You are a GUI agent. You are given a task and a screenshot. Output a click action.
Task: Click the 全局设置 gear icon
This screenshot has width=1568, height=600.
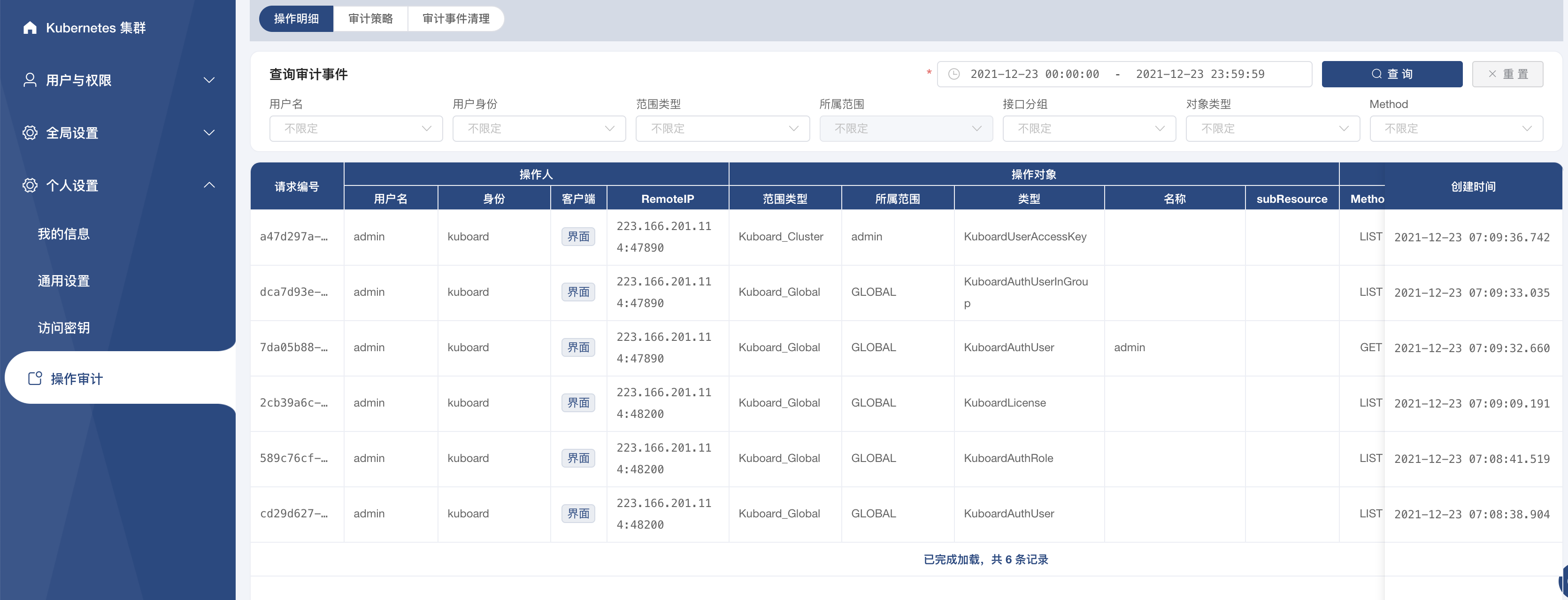click(x=30, y=133)
